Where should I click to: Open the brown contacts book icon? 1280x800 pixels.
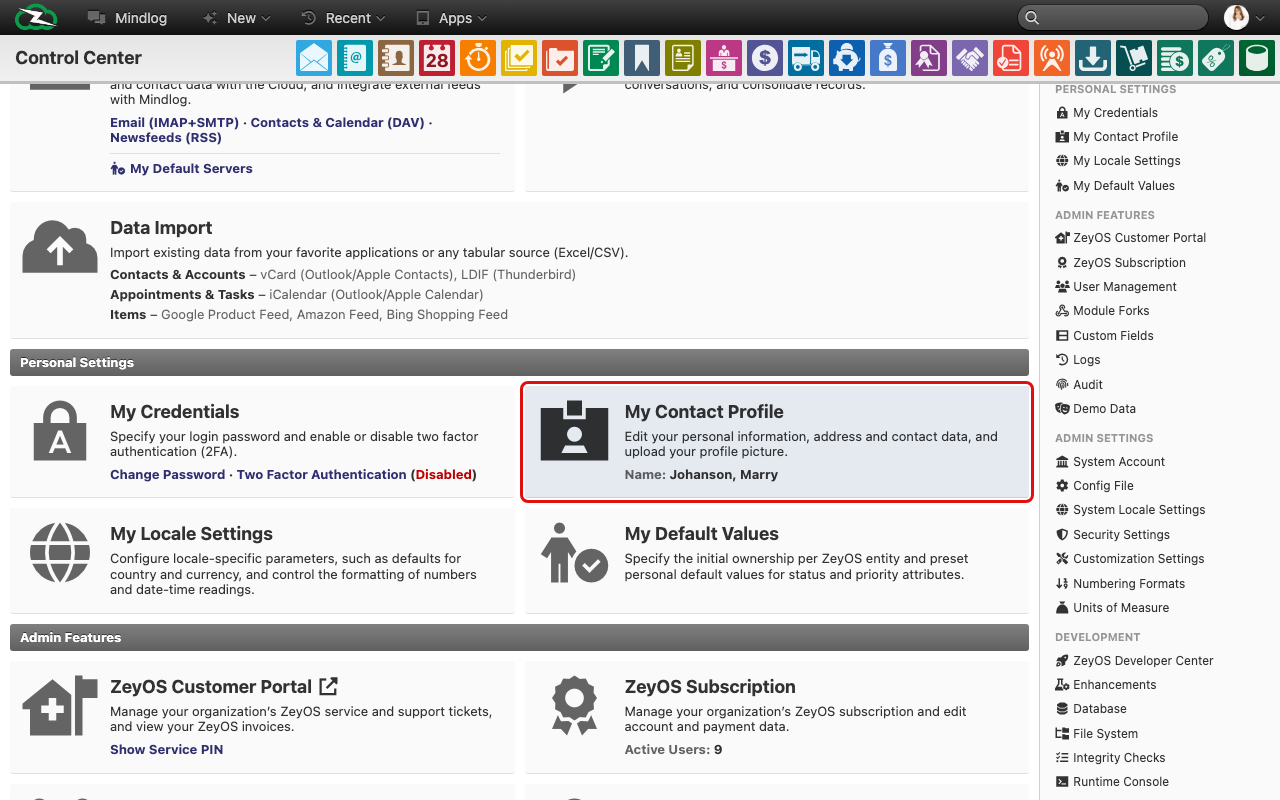pos(396,58)
